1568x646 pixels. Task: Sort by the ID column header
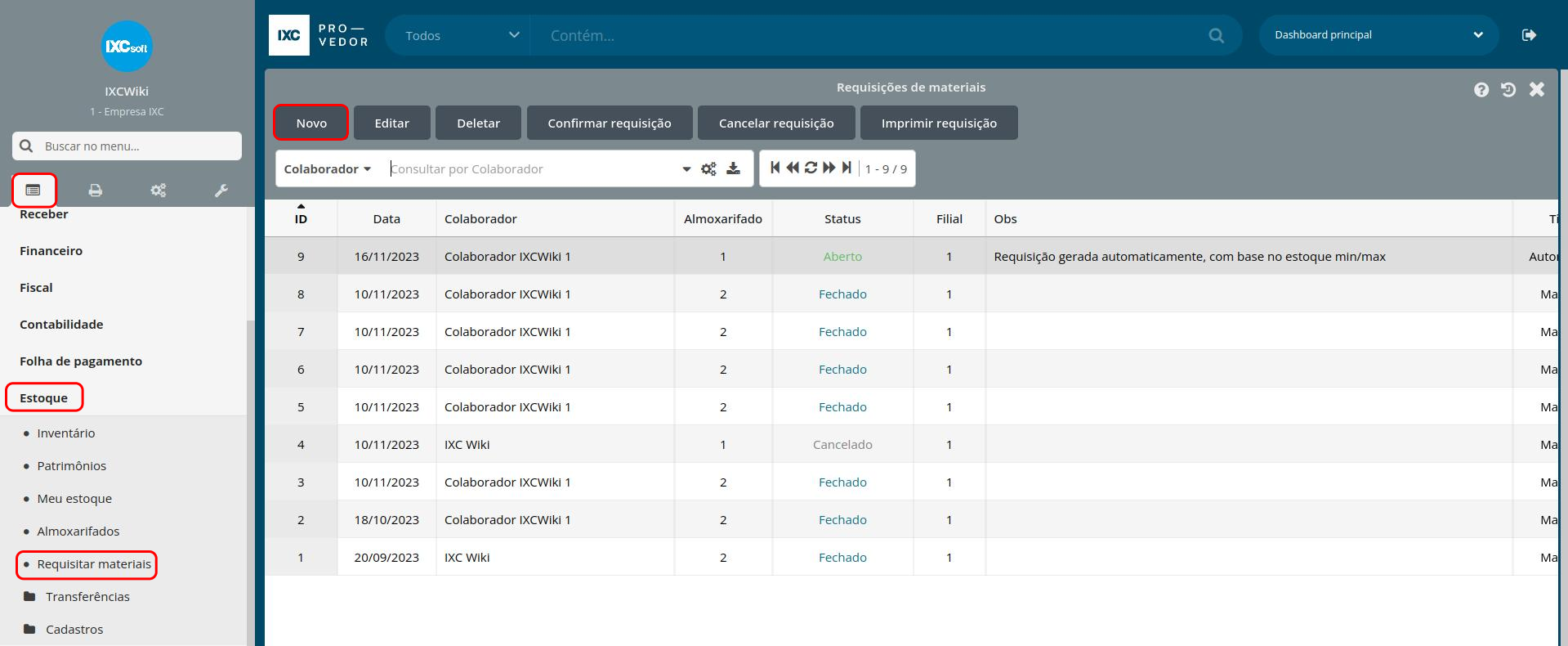tap(301, 218)
